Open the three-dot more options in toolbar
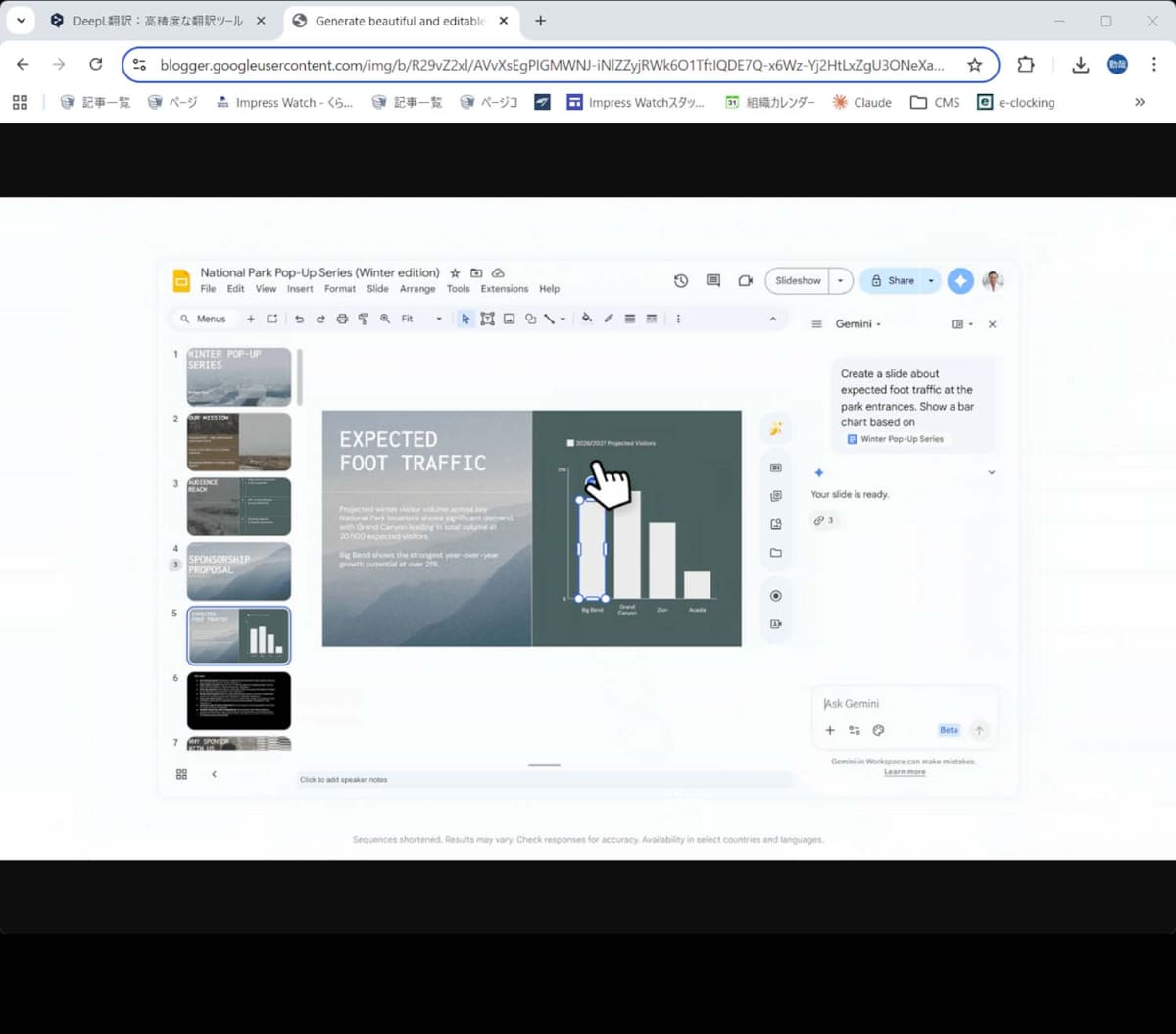1176x1034 pixels. coord(678,319)
